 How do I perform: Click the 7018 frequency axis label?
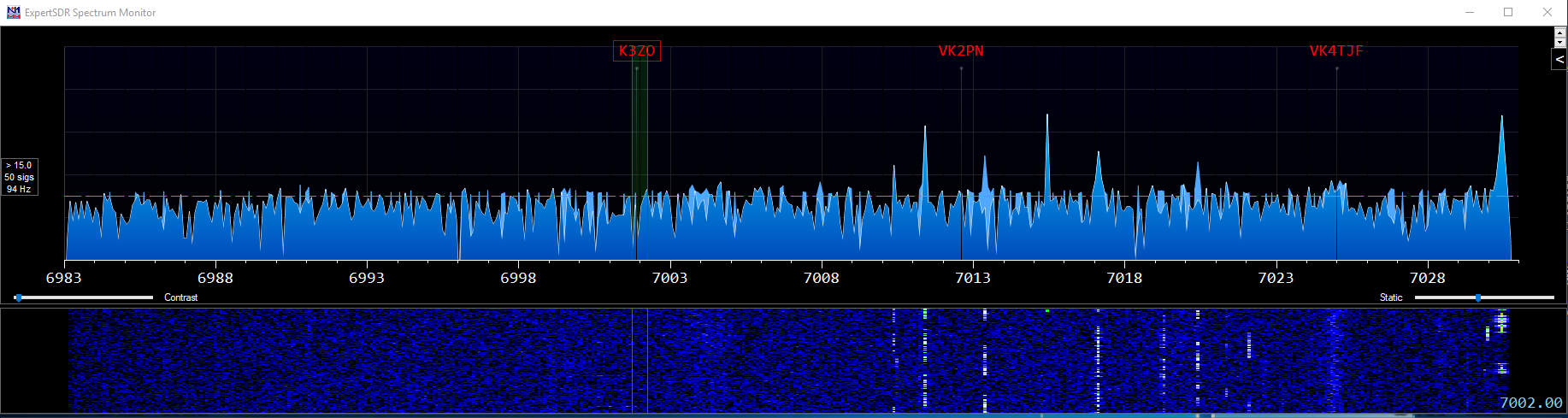[1124, 278]
